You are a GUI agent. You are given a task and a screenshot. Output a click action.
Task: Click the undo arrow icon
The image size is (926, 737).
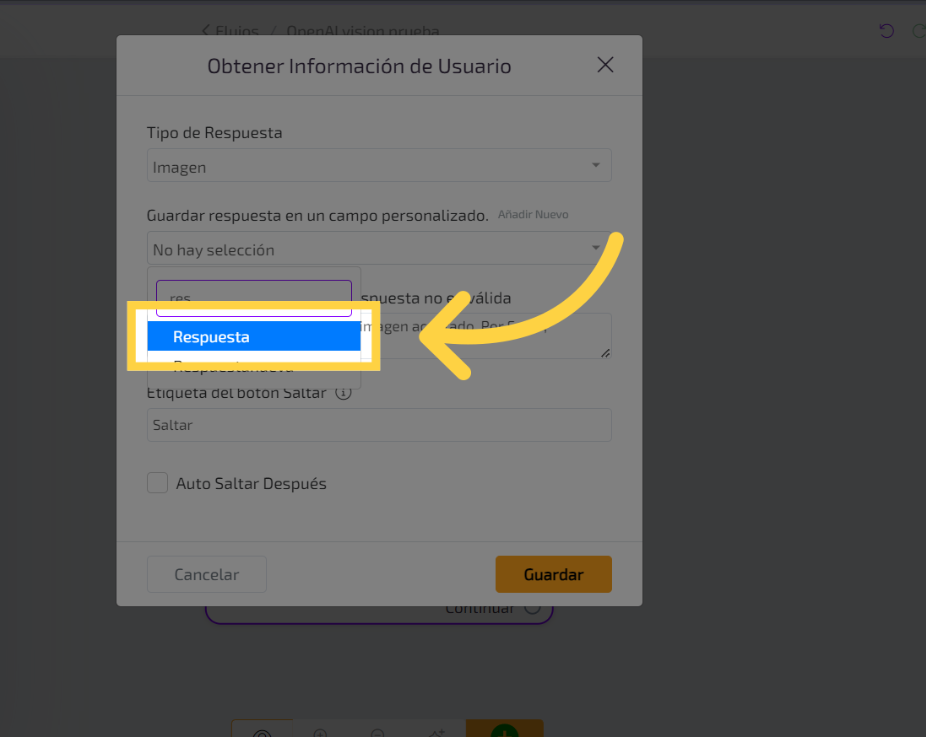click(x=886, y=31)
